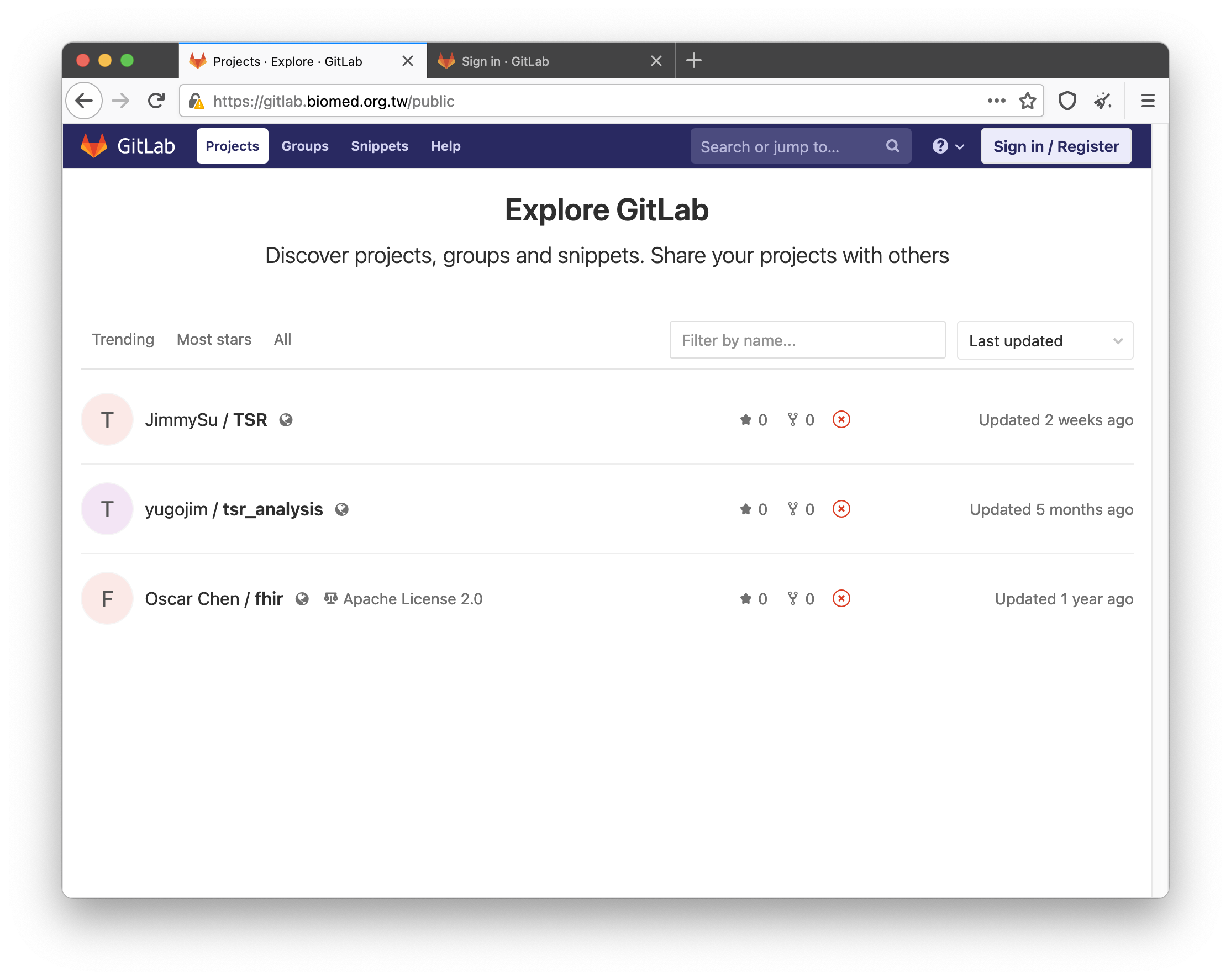Click the GitLab fox logo in navbar

[x=93, y=145]
